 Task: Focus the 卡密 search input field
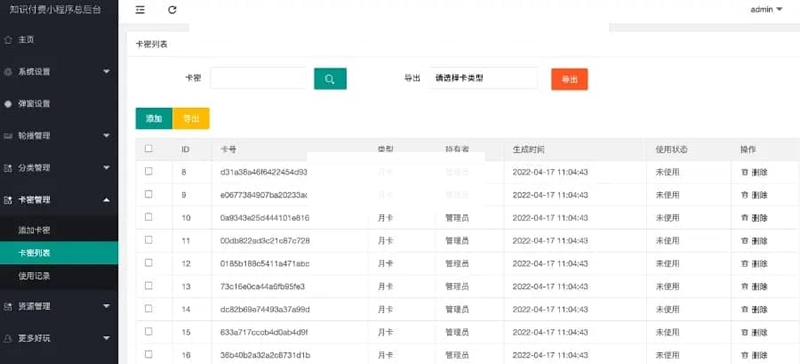[x=258, y=78]
